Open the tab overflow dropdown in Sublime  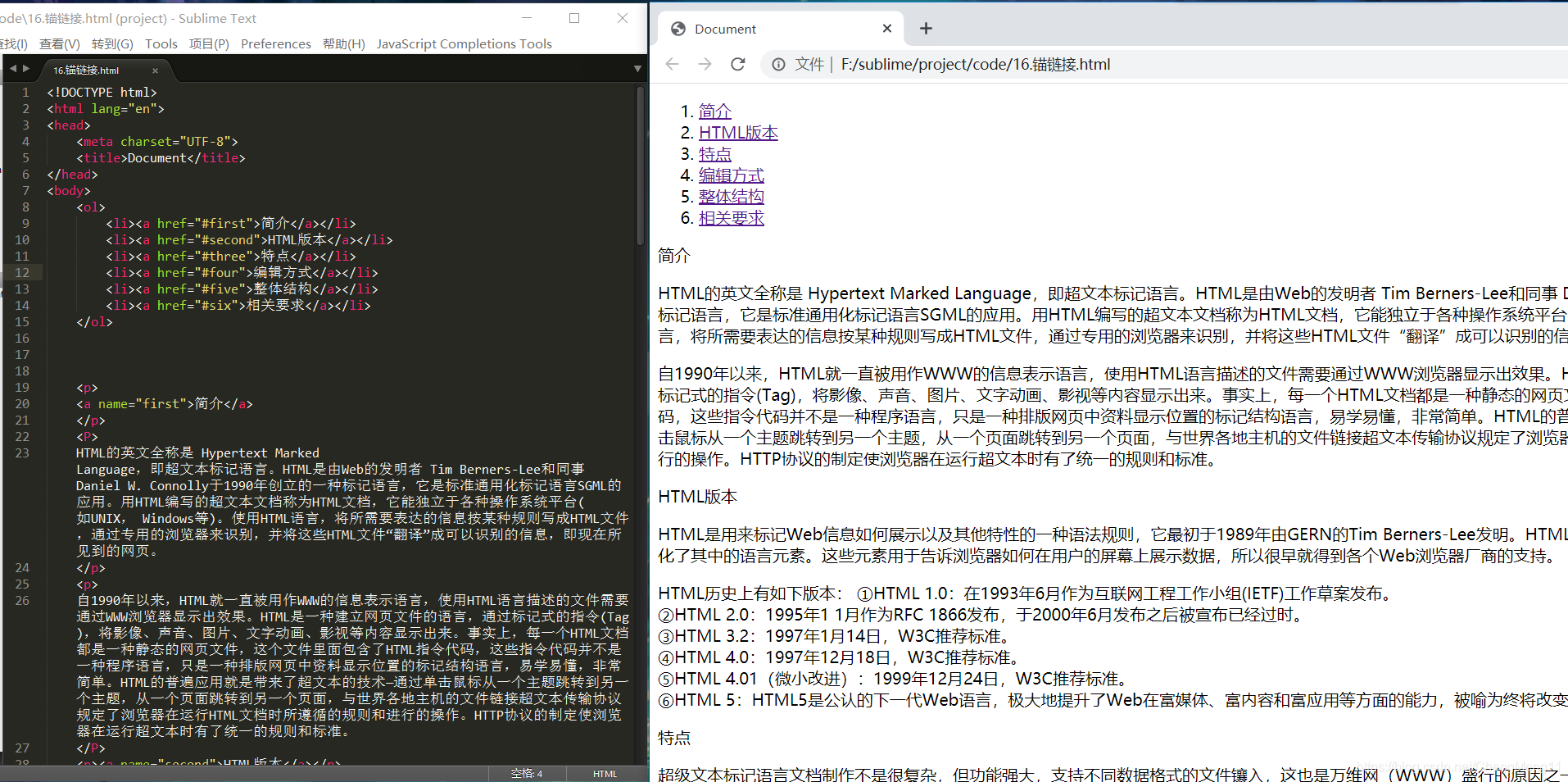coord(637,68)
